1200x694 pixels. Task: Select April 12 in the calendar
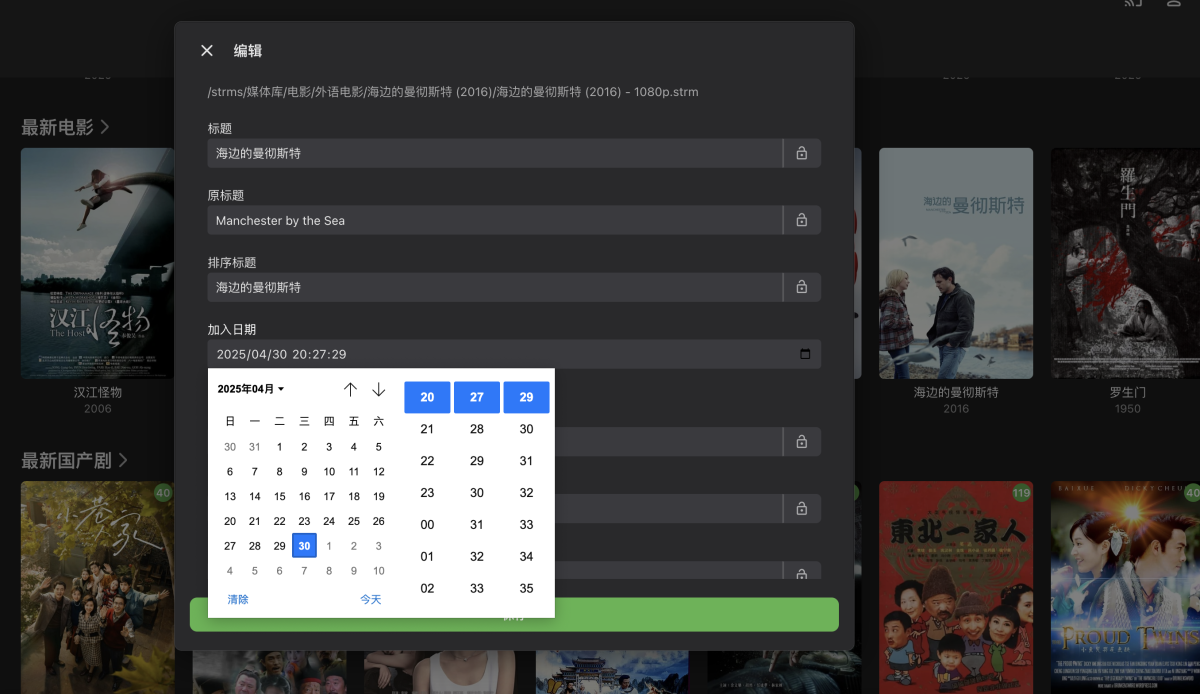pyautogui.click(x=379, y=472)
